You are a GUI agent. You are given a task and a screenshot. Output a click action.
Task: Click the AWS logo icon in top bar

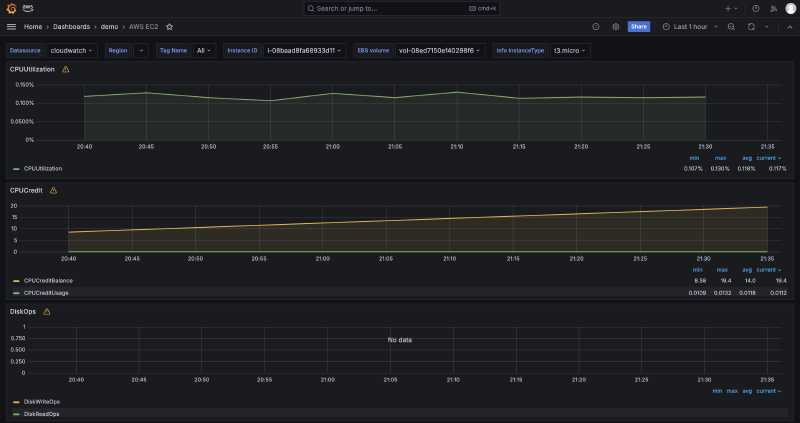28,8
